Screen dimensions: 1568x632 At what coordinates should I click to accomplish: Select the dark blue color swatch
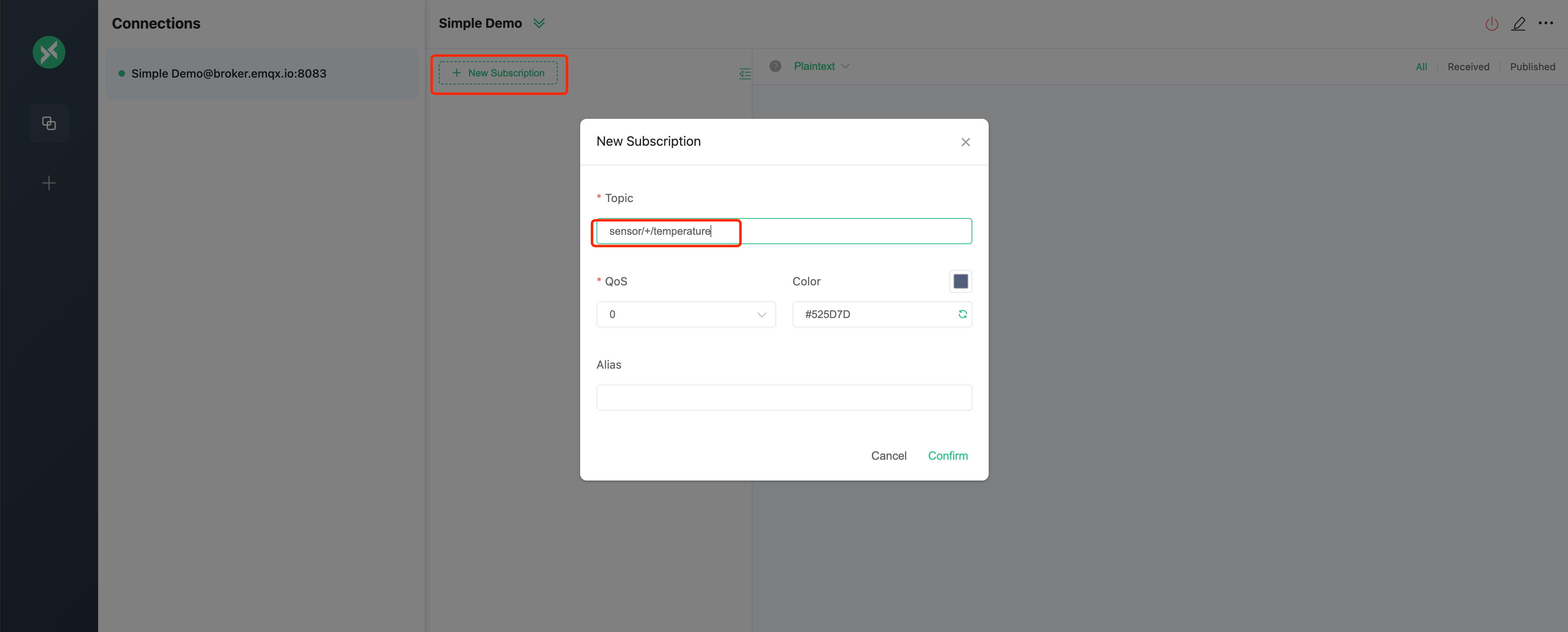pos(960,281)
